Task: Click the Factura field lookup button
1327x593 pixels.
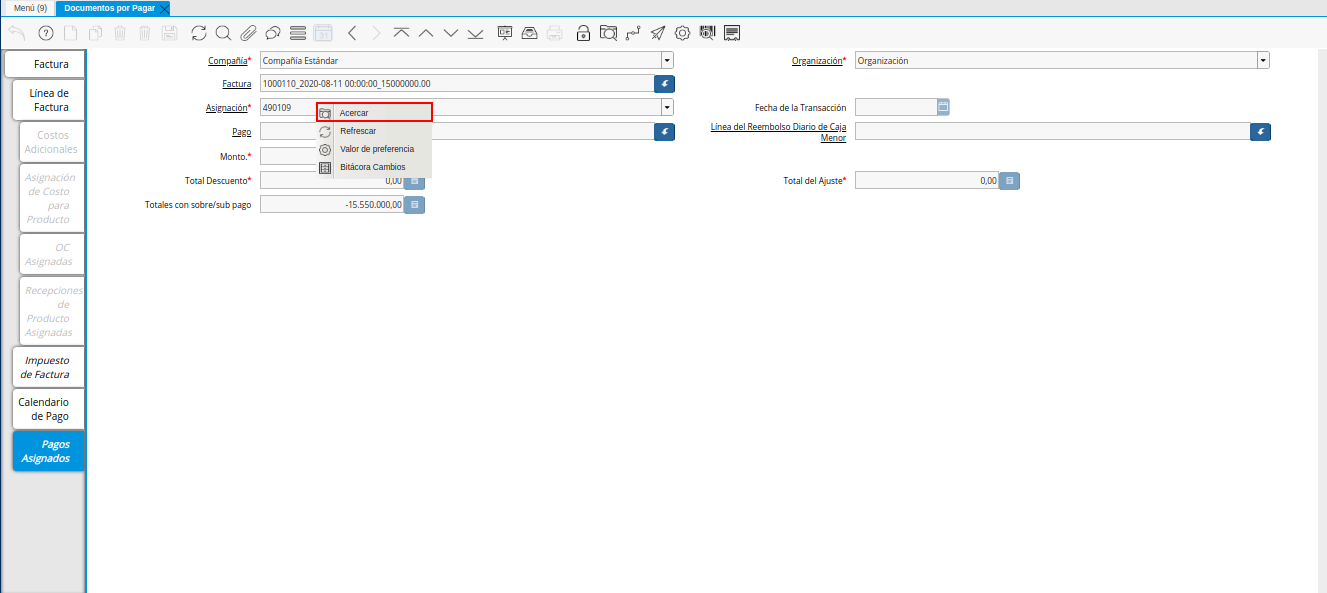Action: point(664,84)
